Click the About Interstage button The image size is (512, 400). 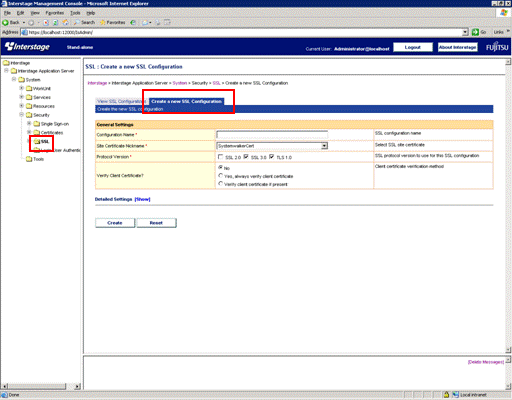point(457,47)
